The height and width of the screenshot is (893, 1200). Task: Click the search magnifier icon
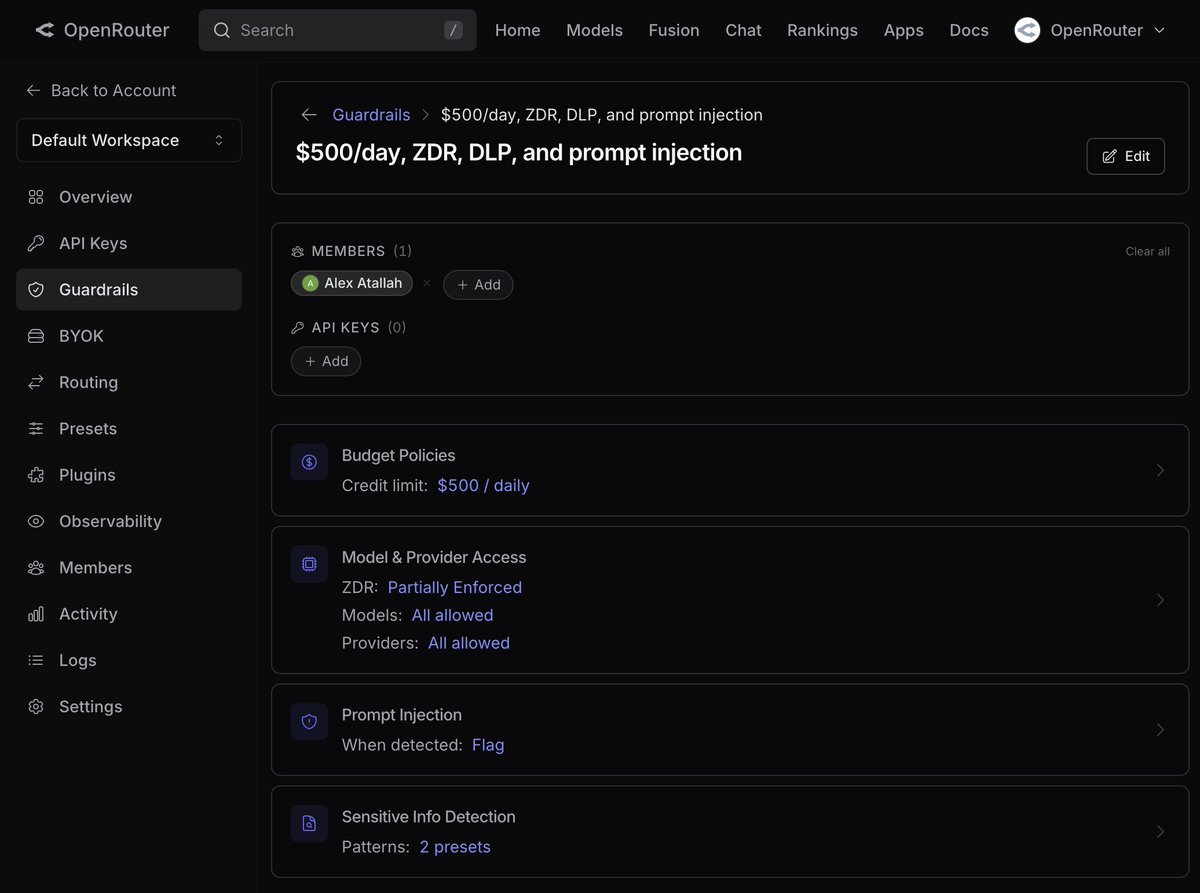pyautogui.click(x=222, y=30)
